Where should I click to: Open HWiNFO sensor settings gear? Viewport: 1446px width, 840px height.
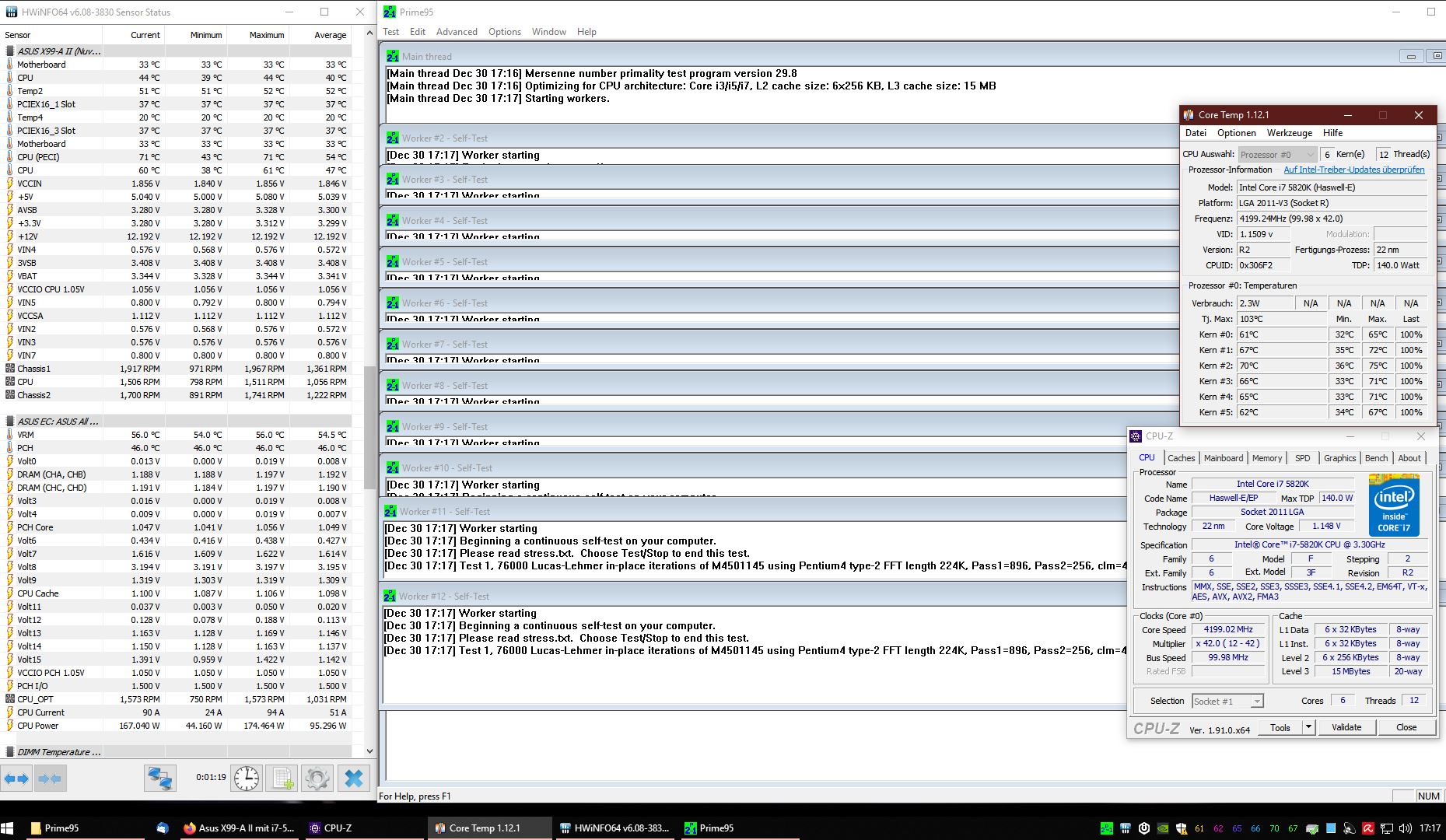317,778
